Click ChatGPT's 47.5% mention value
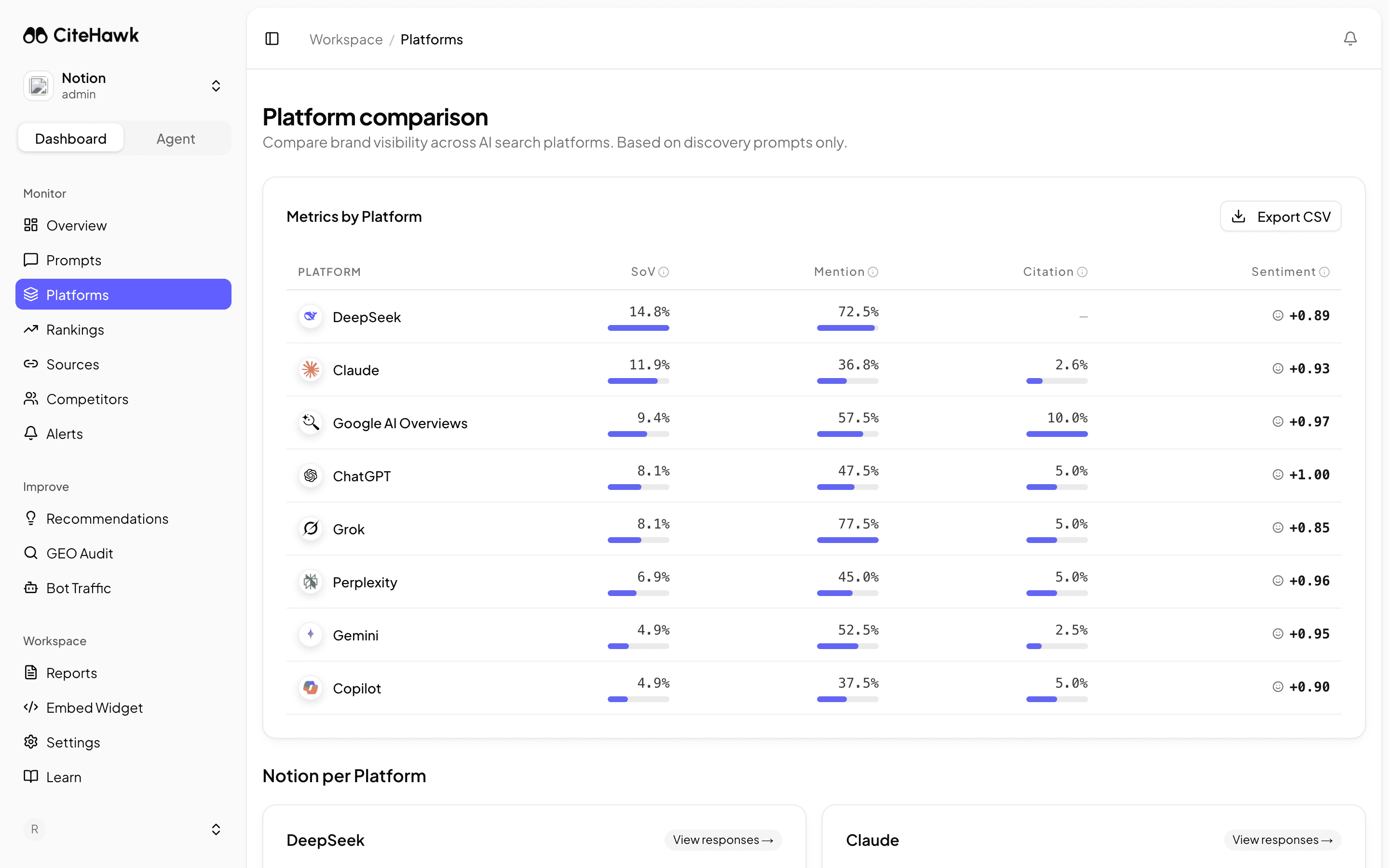 click(x=858, y=471)
